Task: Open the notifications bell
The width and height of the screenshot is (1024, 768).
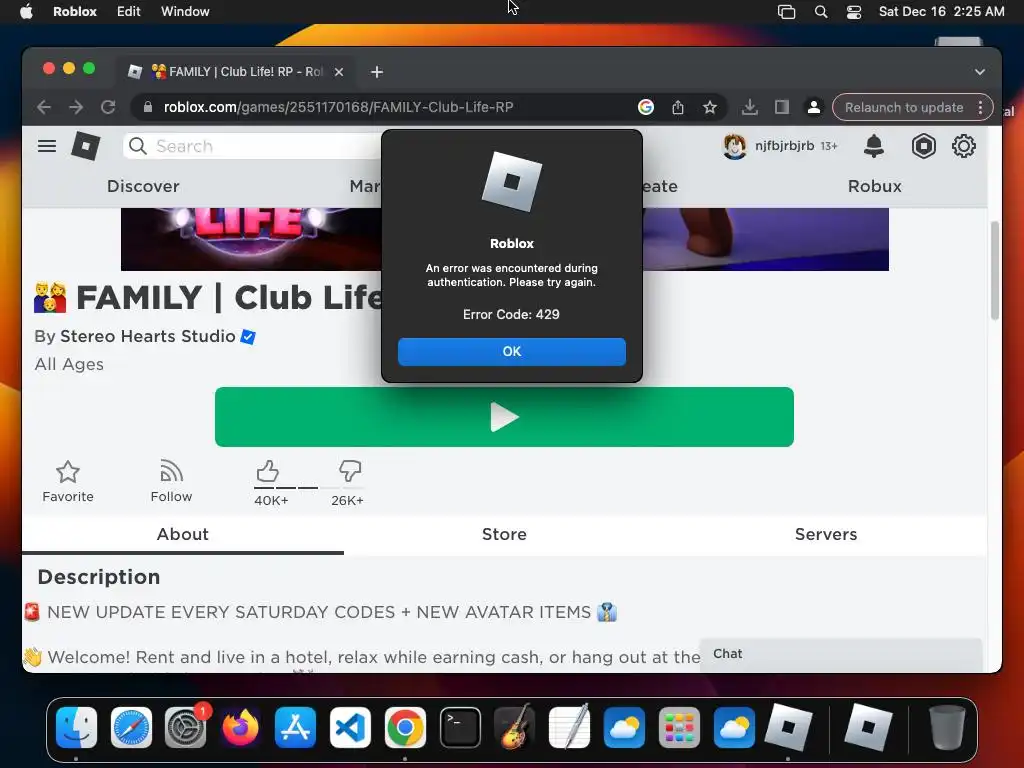Action: coord(874,146)
